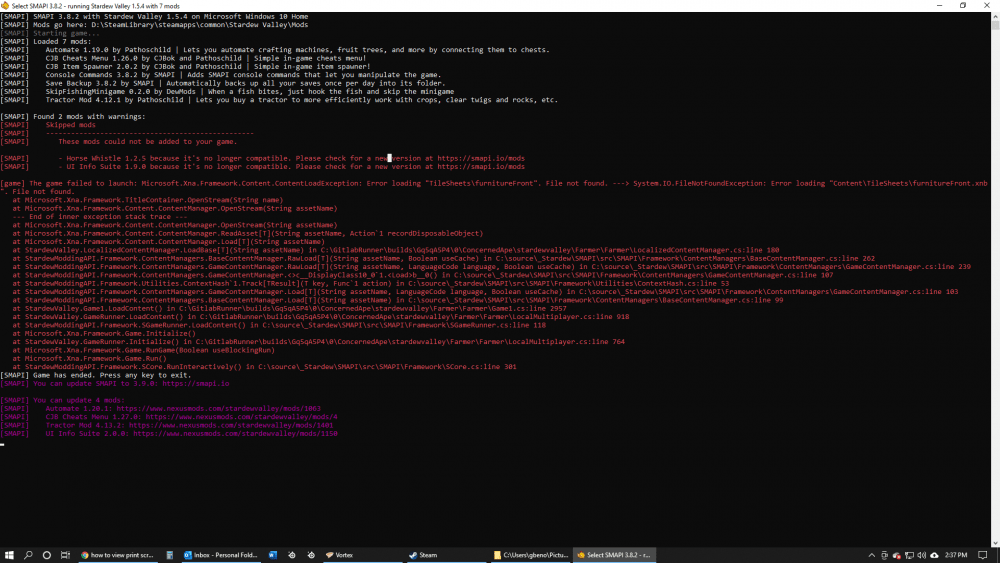Open File Explorer Pictures folder window
The height and width of the screenshot is (563, 1000).
tap(531, 555)
